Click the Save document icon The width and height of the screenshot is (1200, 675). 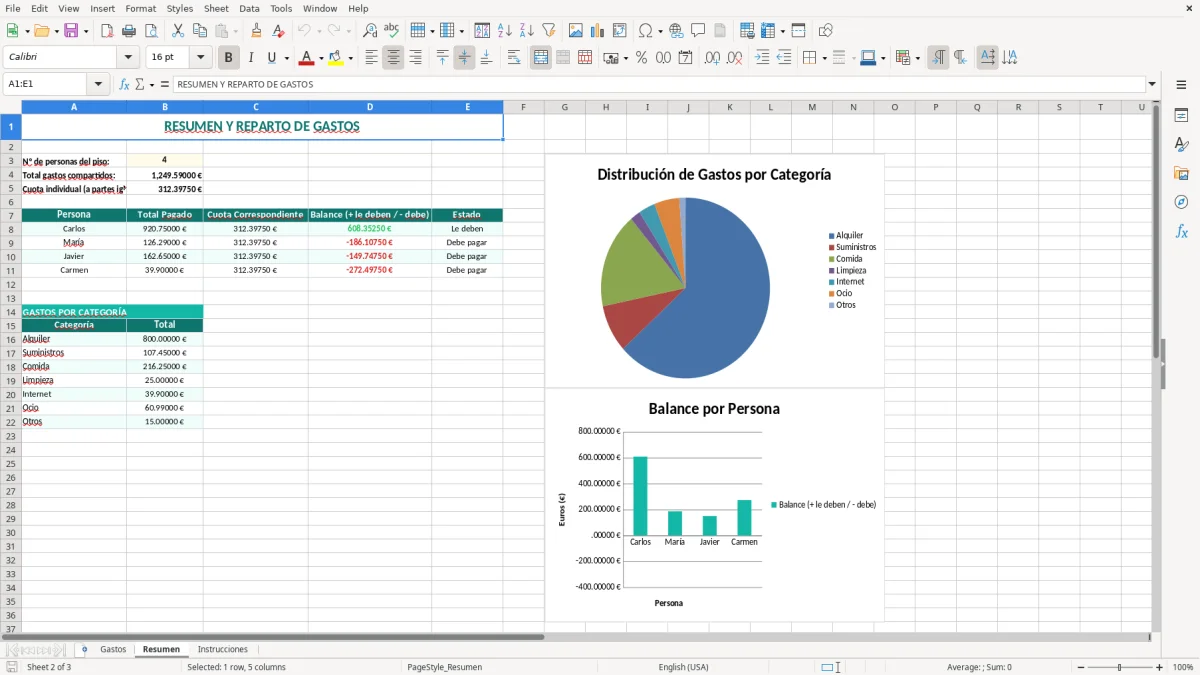[x=71, y=31]
